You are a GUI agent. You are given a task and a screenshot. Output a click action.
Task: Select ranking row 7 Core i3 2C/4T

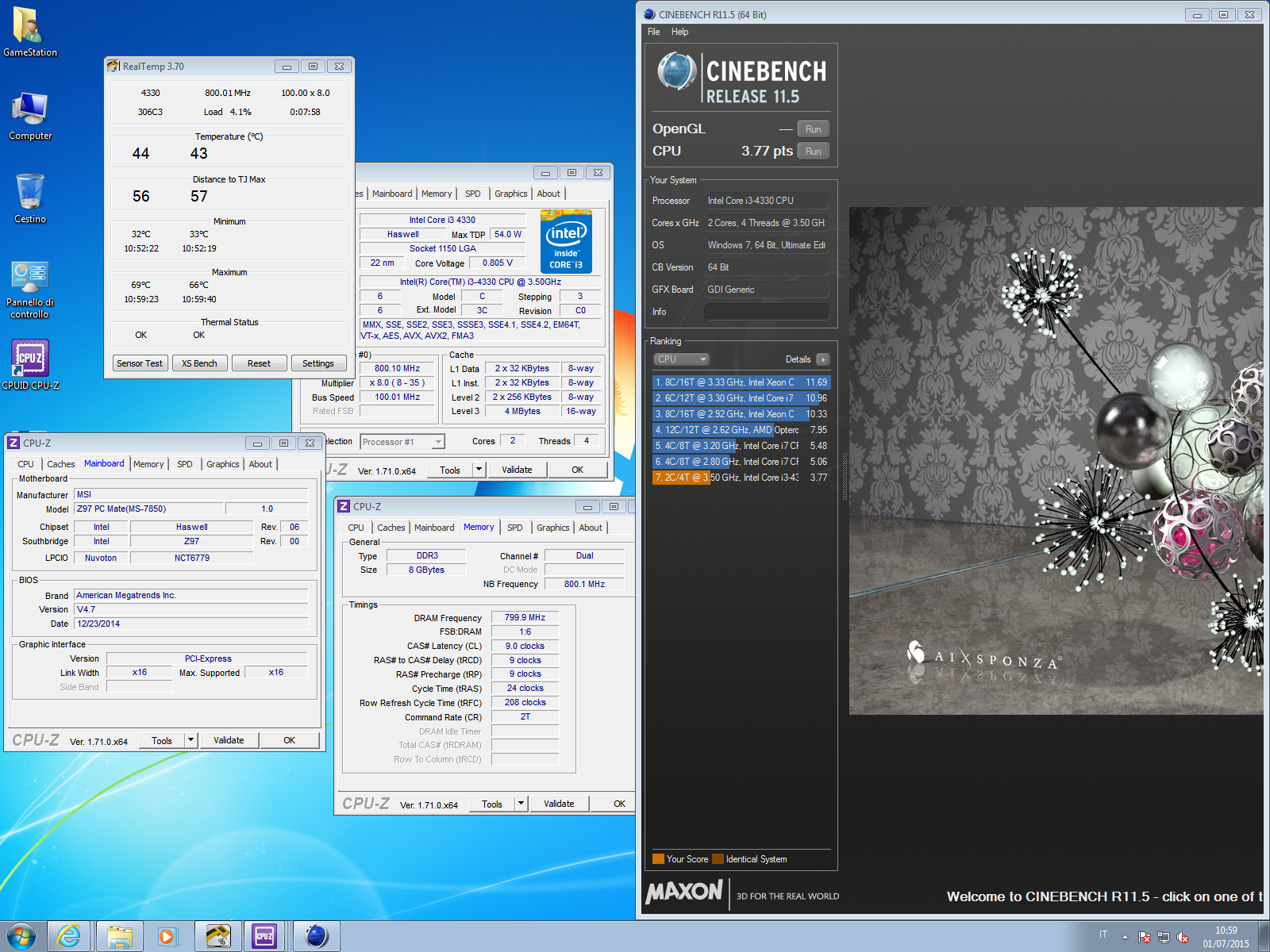741,478
